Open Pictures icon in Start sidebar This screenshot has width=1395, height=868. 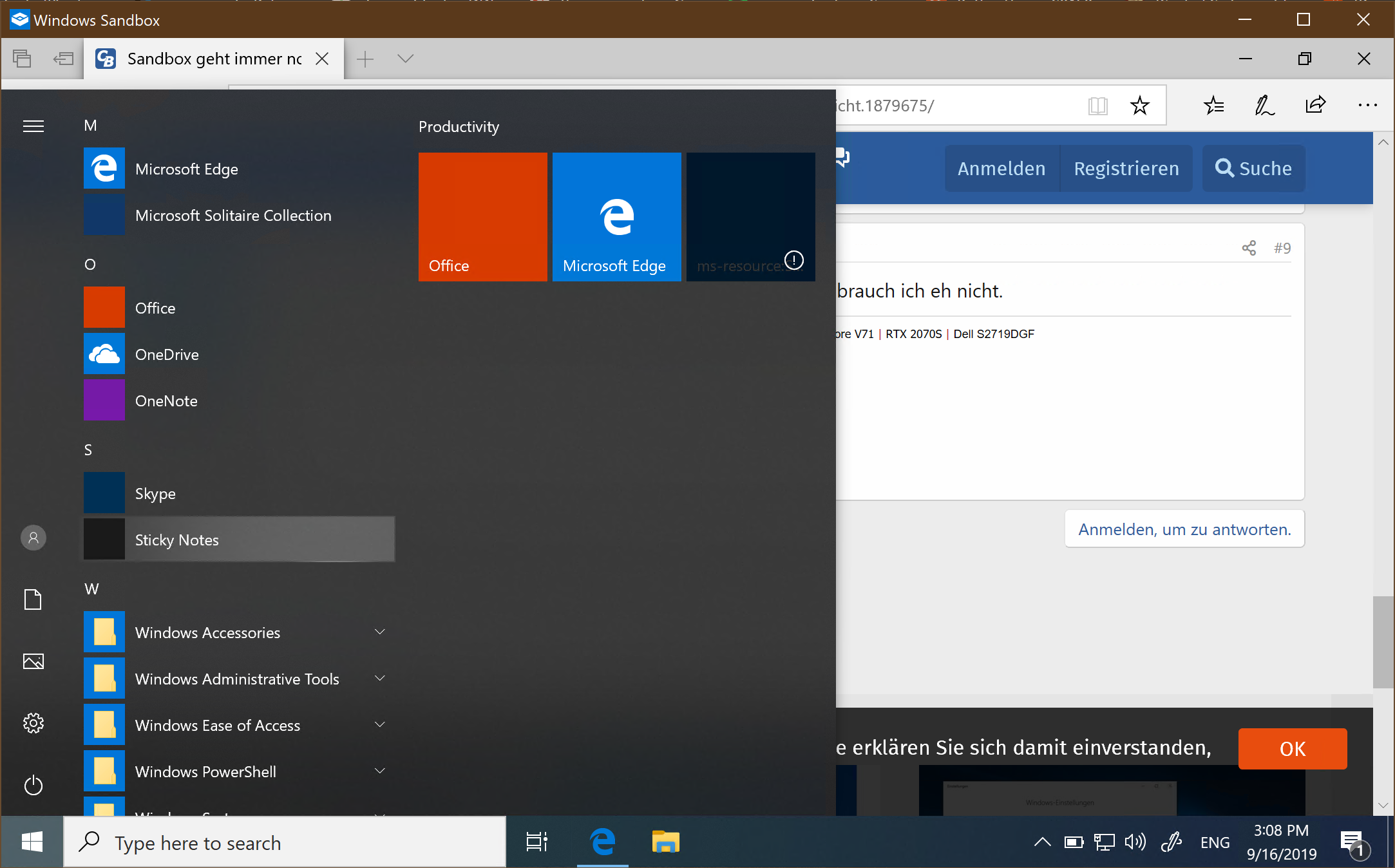click(x=33, y=661)
